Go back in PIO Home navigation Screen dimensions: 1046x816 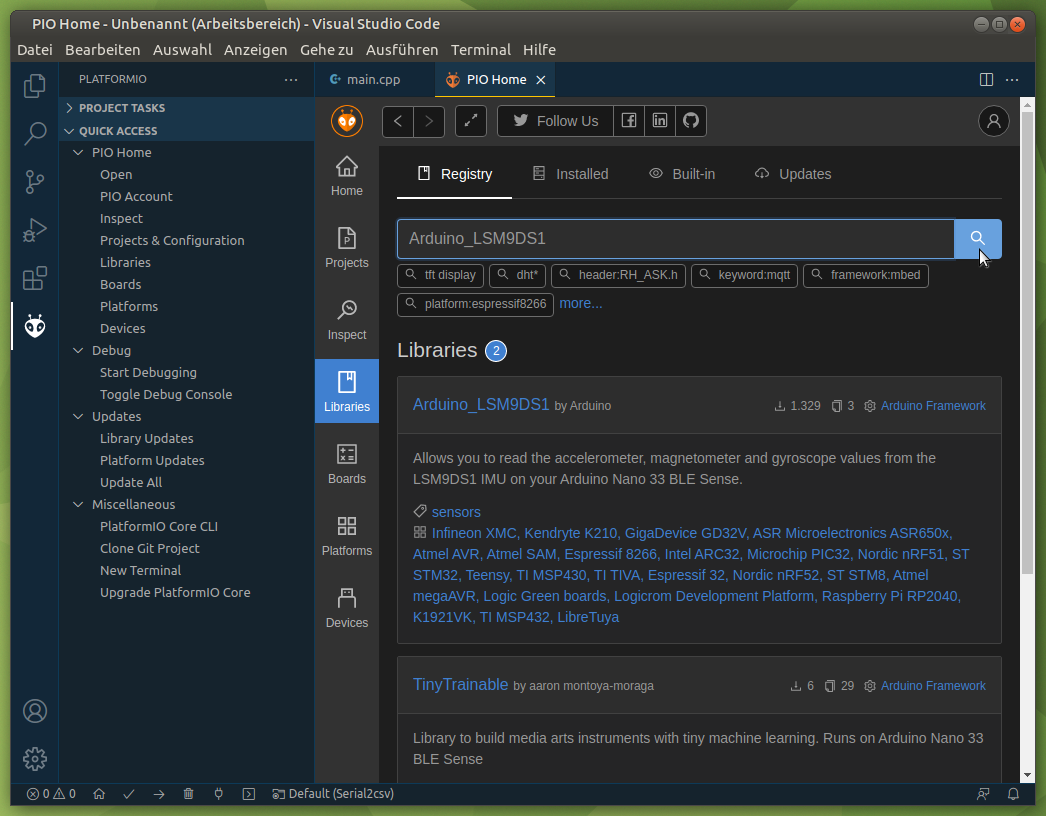(398, 121)
